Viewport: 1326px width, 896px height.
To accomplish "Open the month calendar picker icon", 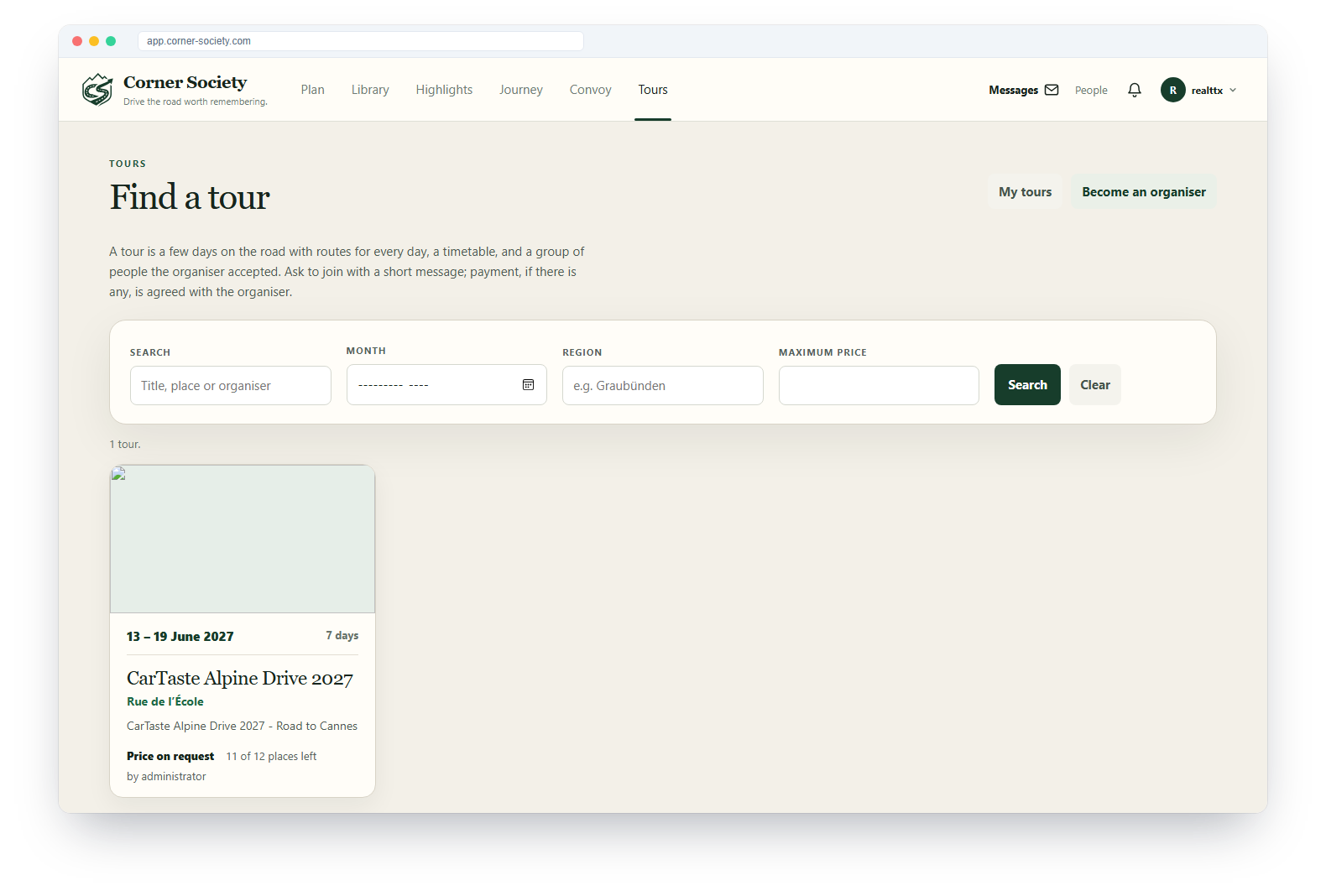I will pyautogui.click(x=529, y=385).
